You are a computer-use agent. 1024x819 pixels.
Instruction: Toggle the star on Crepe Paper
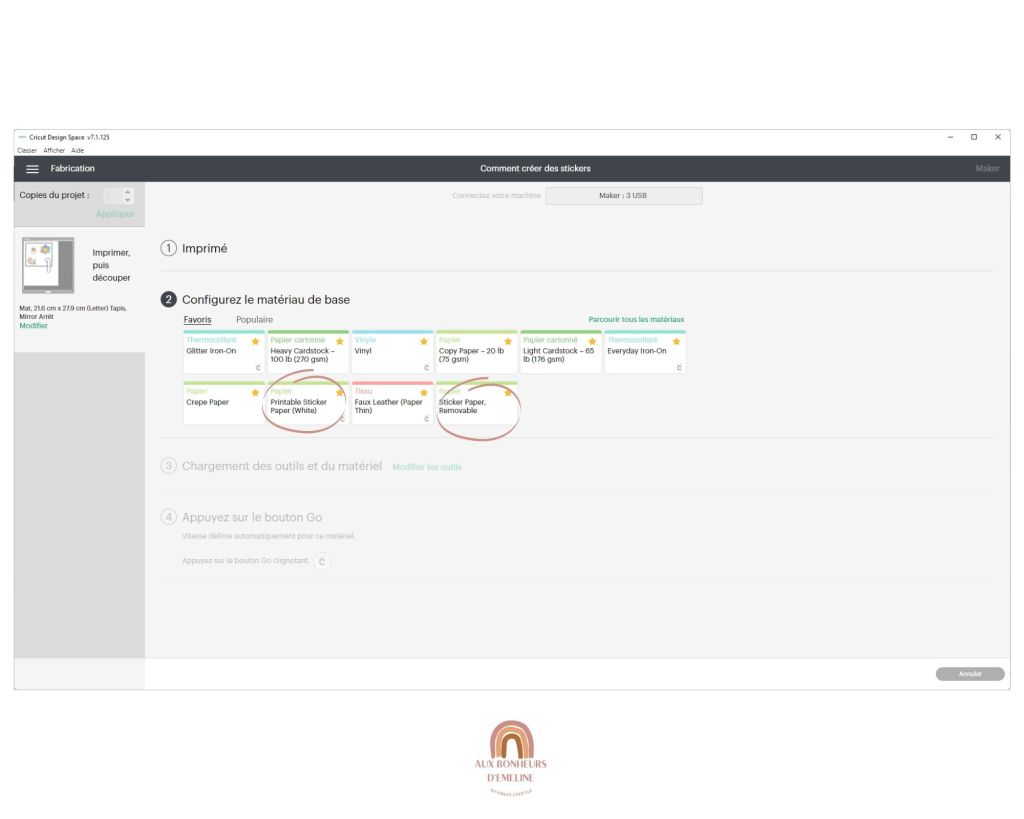click(x=256, y=393)
